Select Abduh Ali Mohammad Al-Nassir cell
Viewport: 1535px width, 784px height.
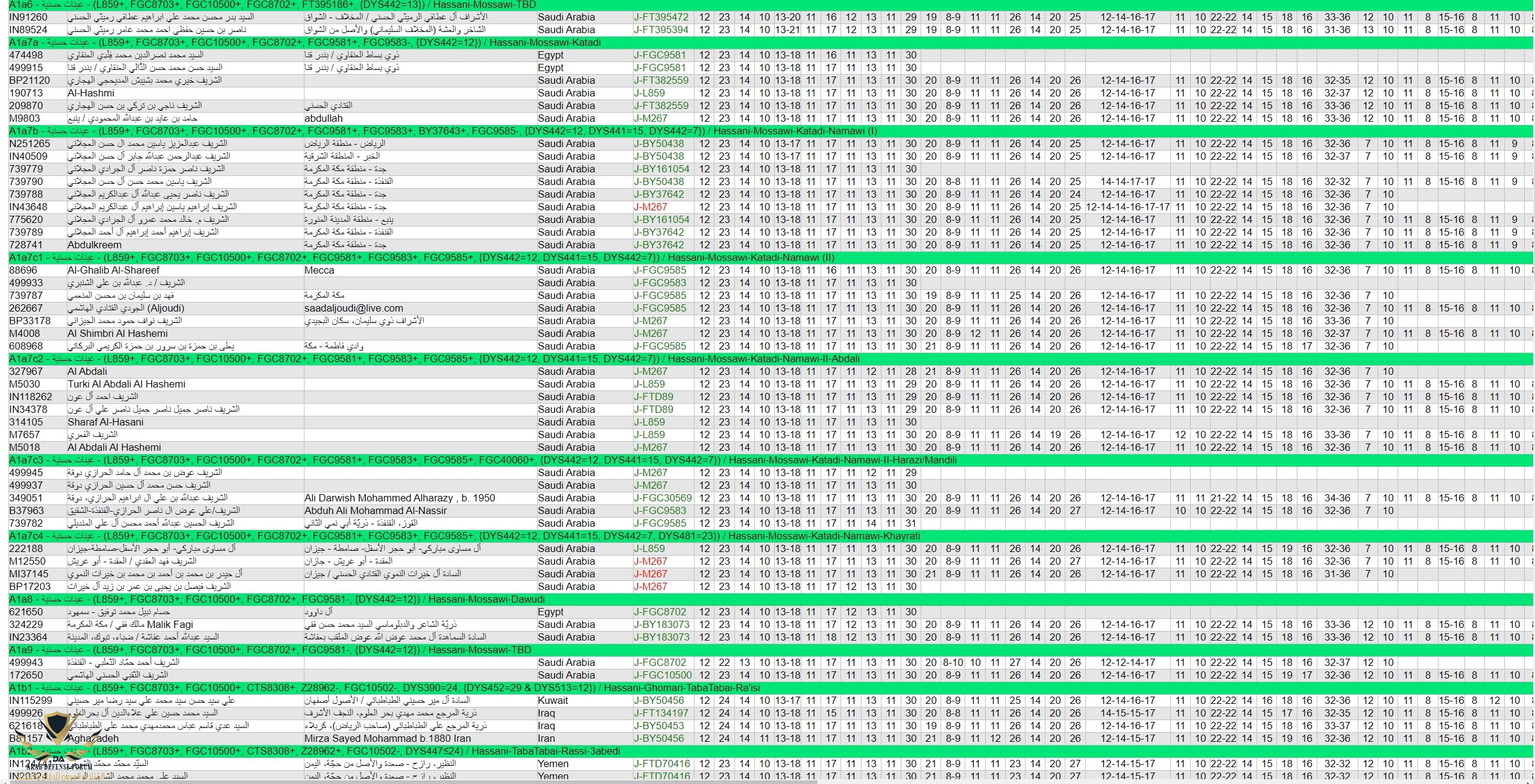[x=376, y=510]
